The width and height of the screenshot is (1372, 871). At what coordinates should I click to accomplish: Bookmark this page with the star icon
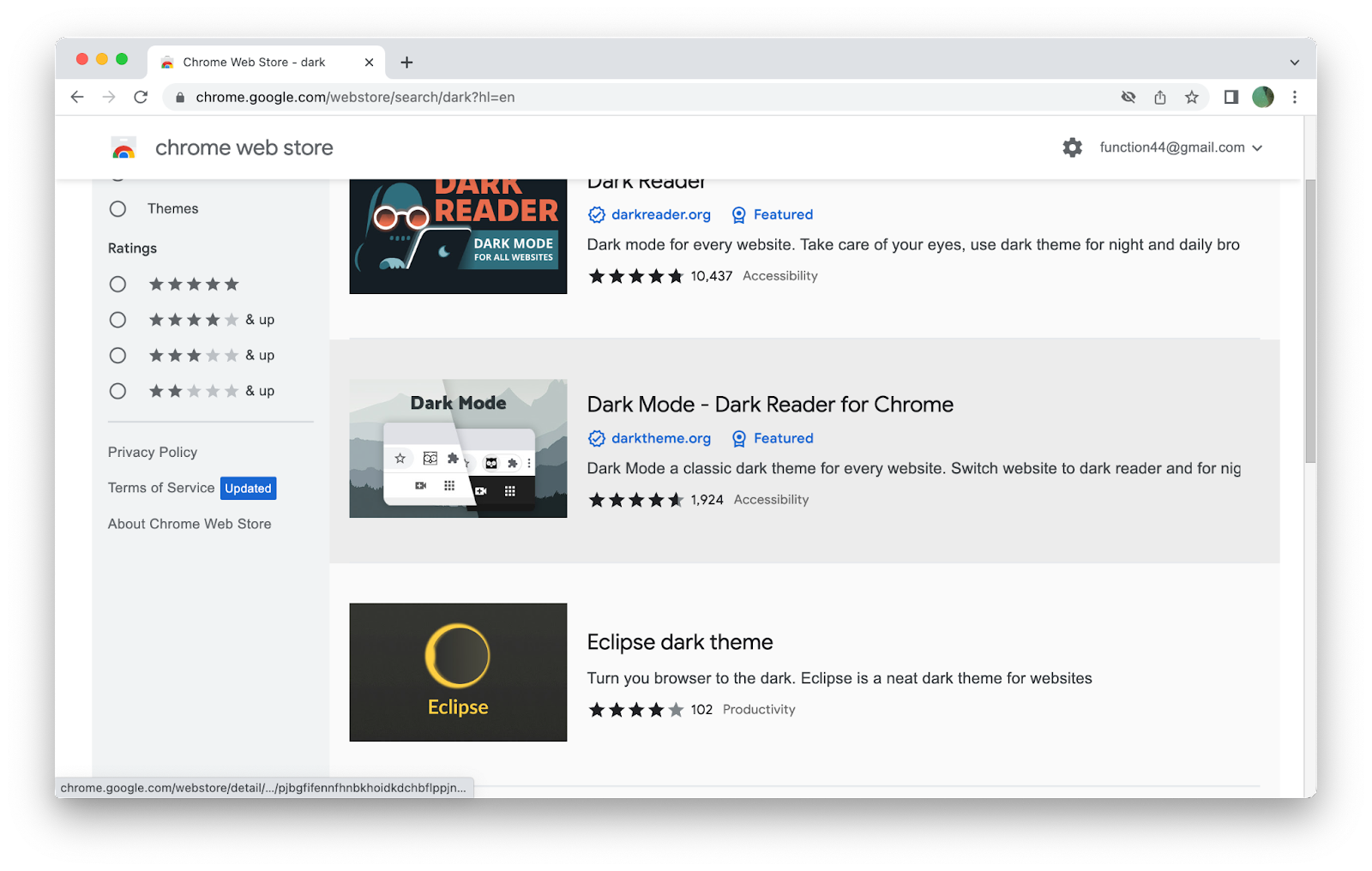point(1192,97)
